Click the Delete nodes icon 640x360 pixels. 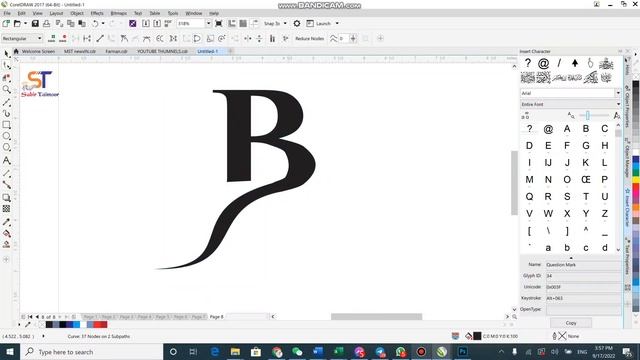[x=63, y=38]
